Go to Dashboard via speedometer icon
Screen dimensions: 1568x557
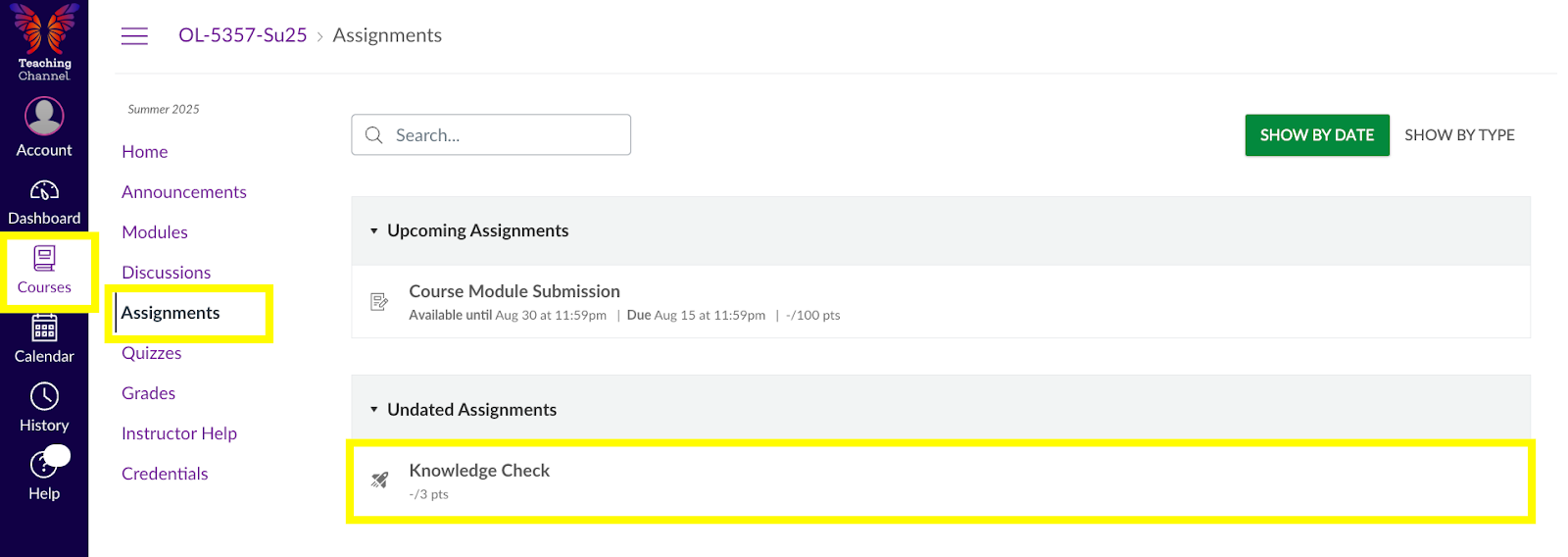tap(44, 190)
